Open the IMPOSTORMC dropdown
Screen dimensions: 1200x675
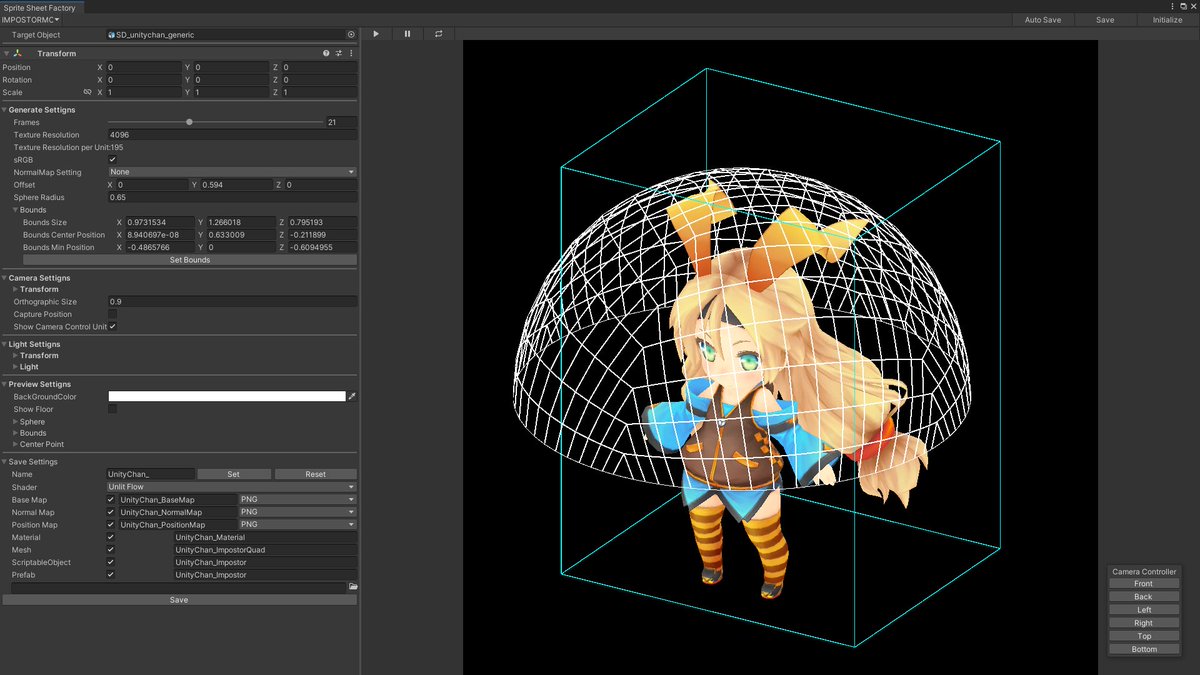pos(31,20)
